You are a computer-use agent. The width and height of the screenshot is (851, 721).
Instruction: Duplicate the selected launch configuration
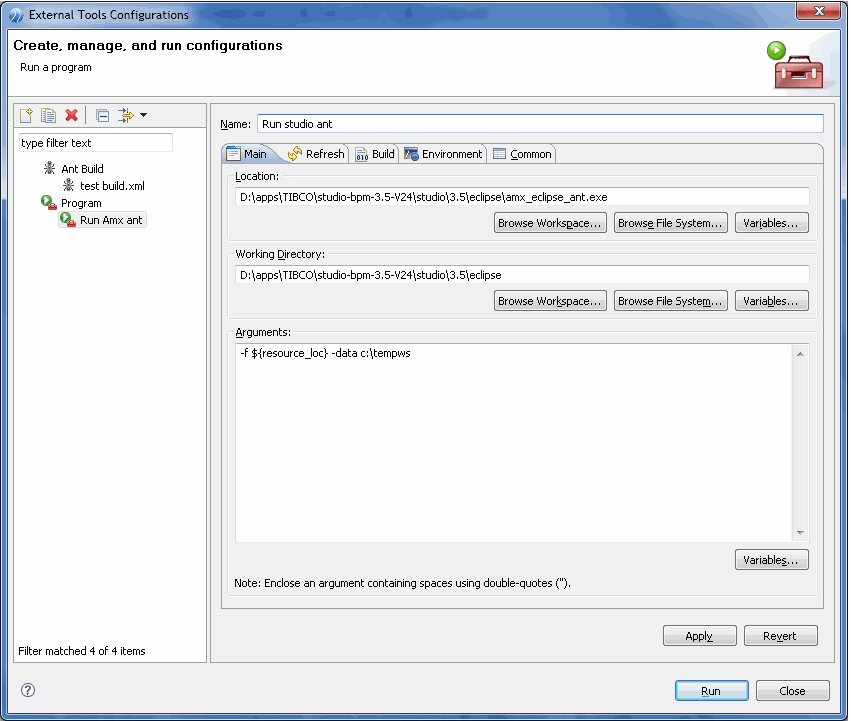click(48, 115)
